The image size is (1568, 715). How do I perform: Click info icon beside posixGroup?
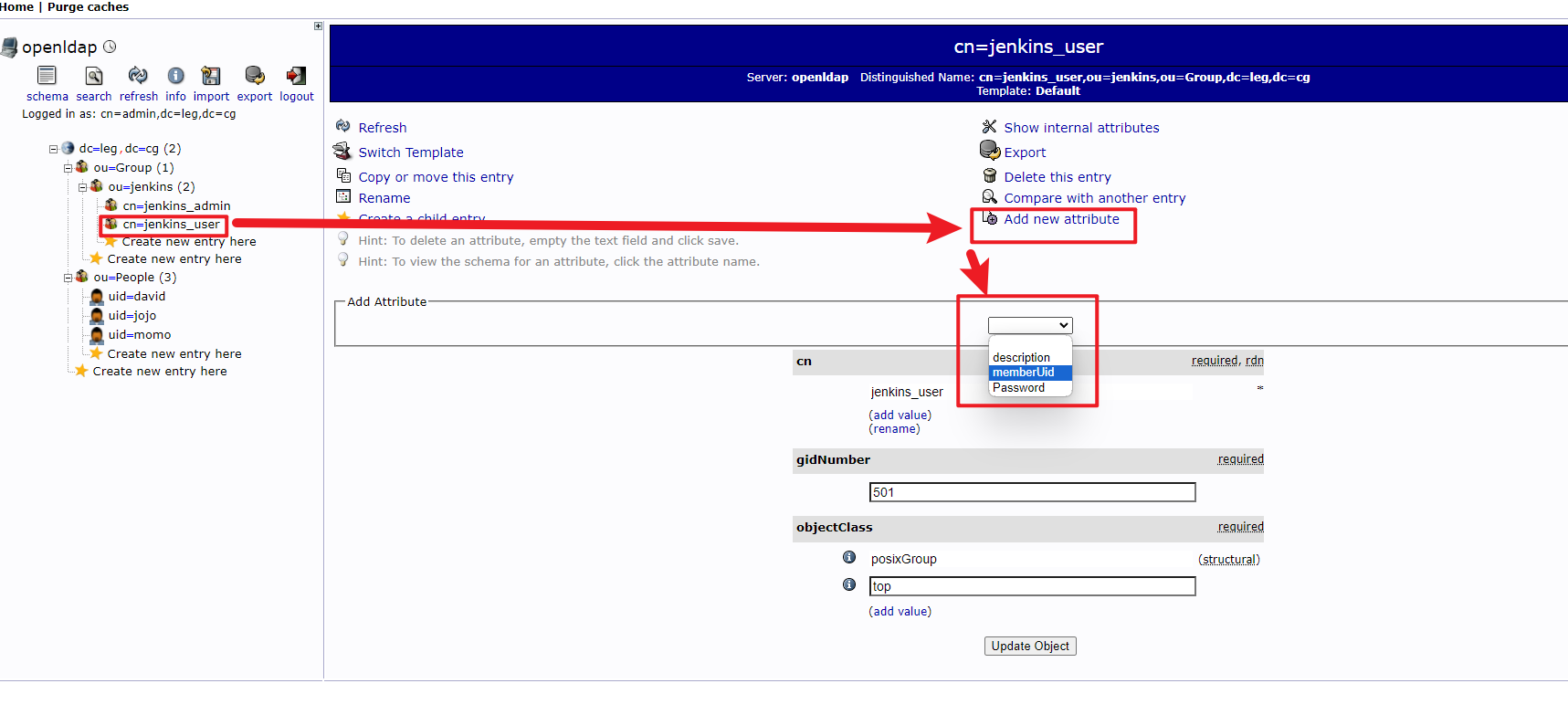[849, 558]
